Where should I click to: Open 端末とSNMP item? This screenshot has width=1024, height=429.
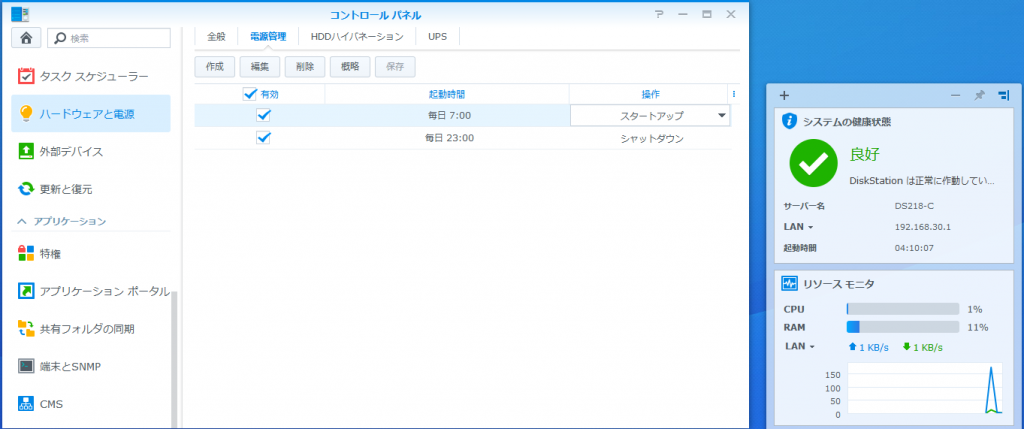click(x=91, y=366)
